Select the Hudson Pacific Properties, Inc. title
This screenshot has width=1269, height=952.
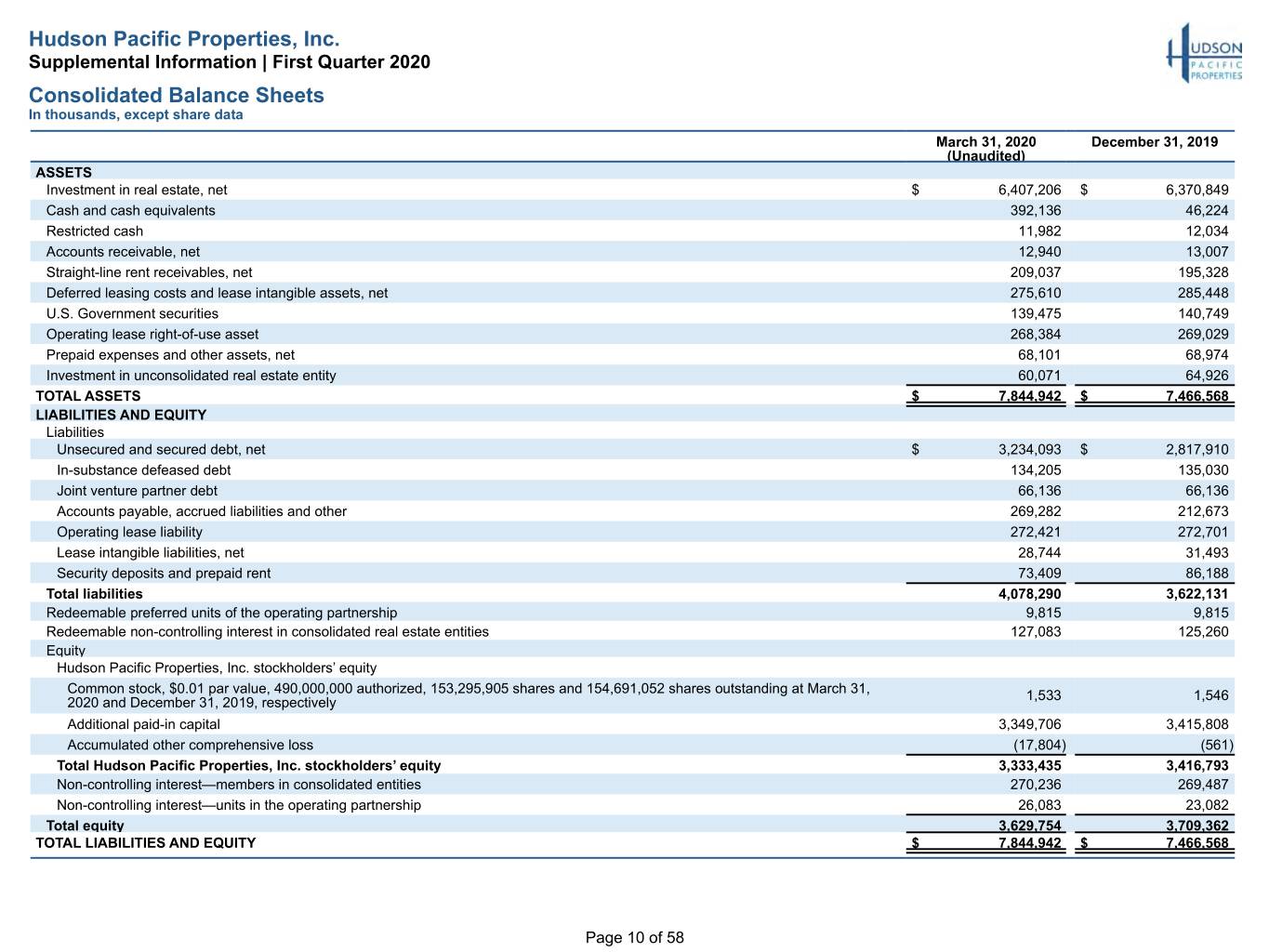(x=184, y=39)
